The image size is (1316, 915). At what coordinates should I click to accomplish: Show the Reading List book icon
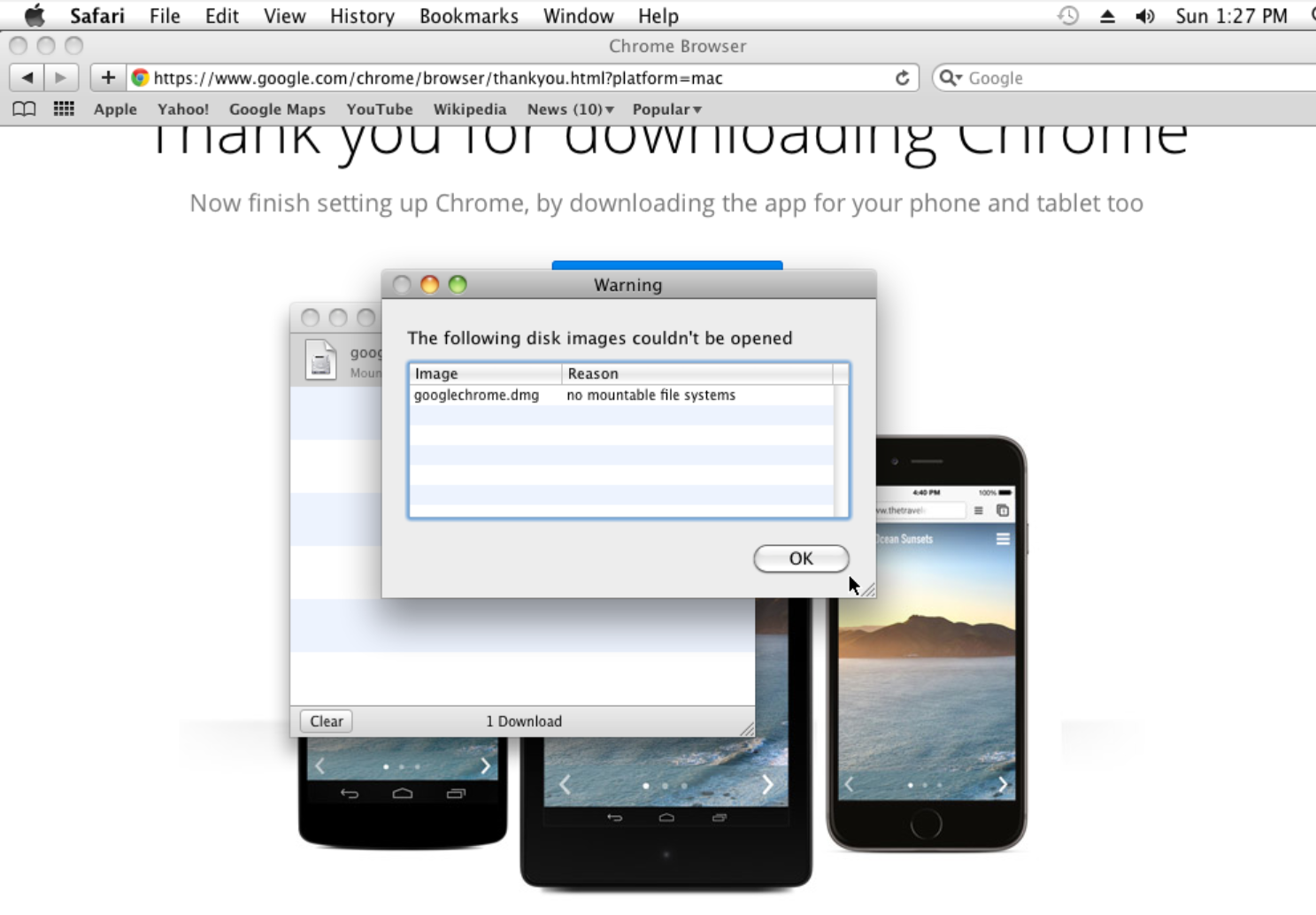pos(24,109)
